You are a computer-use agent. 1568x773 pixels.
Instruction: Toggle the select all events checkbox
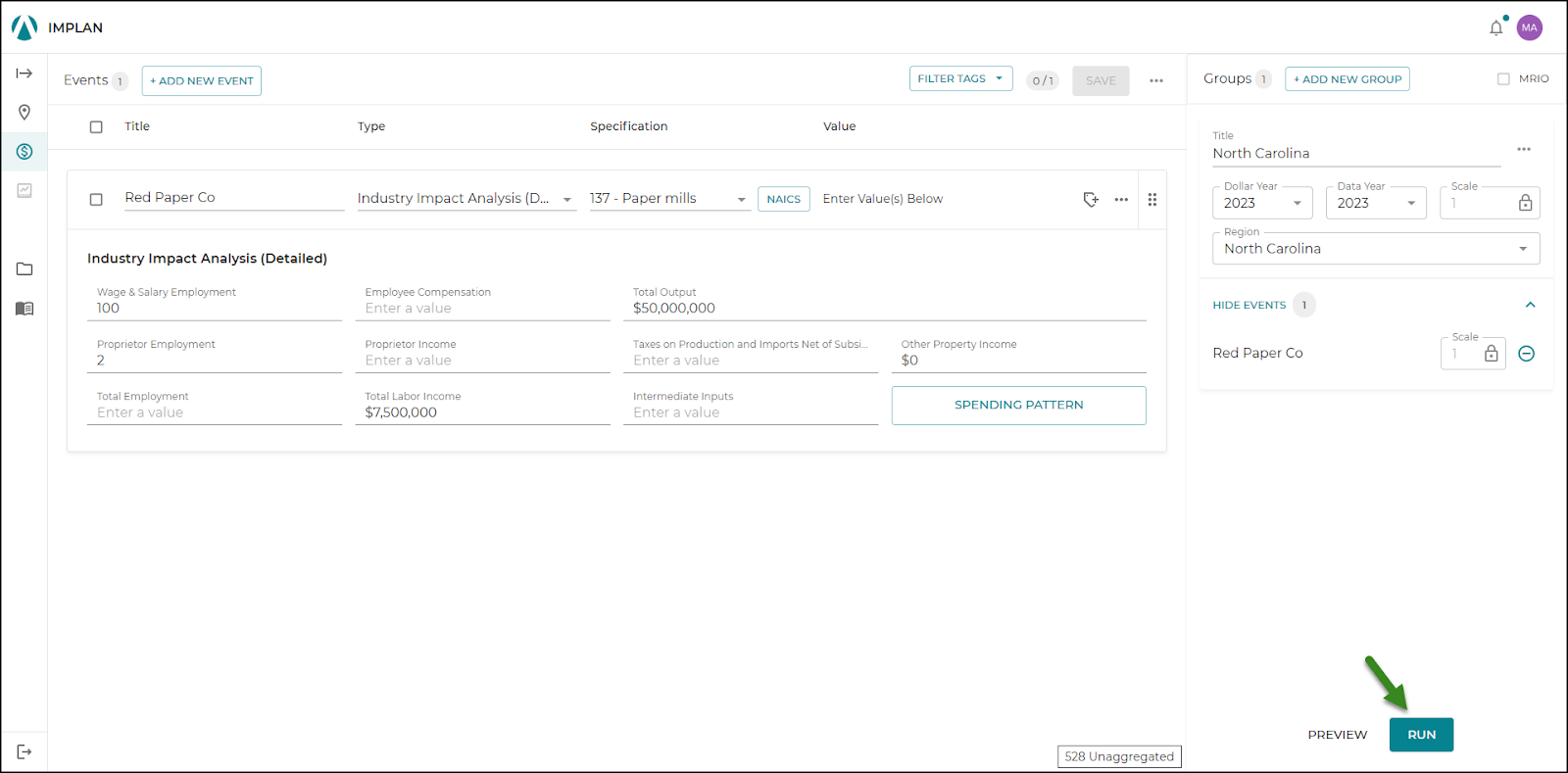[96, 126]
